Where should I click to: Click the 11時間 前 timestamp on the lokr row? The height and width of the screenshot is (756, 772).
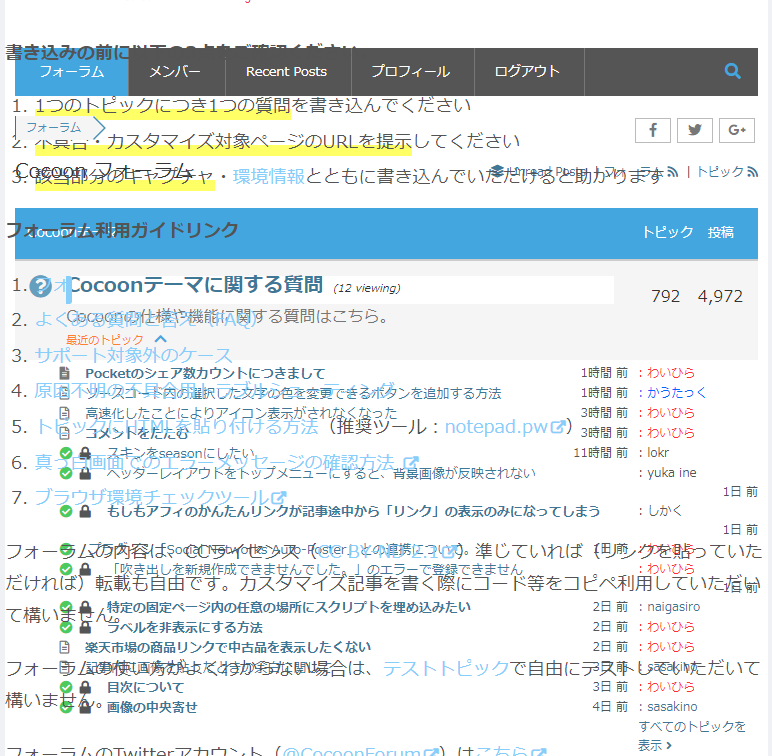601,452
